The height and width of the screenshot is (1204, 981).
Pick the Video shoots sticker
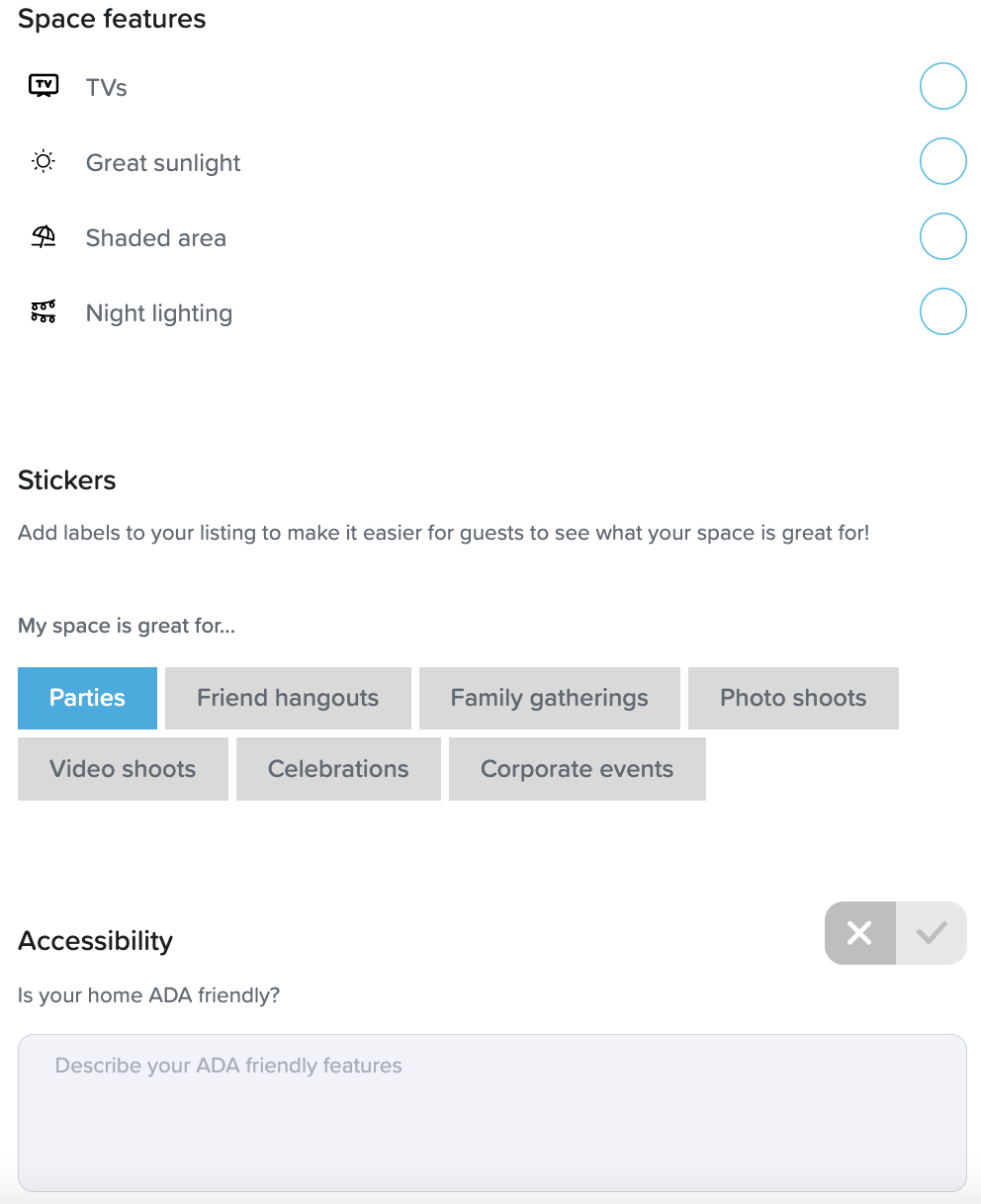click(123, 769)
